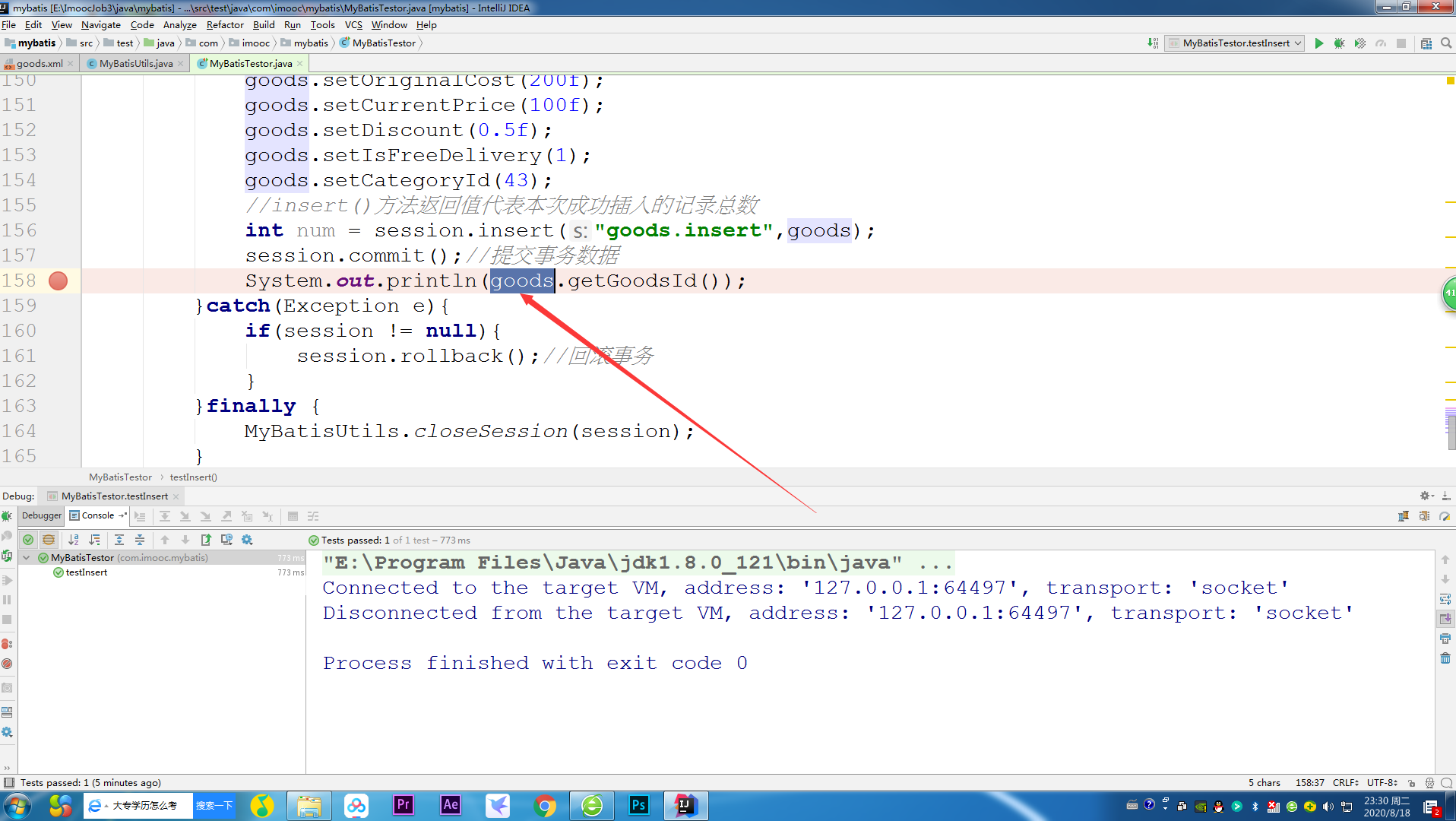Viewport: 1456px width, 821px height.
Task: Open the Photoshop taskbar icon
Action: click(639, 805)
